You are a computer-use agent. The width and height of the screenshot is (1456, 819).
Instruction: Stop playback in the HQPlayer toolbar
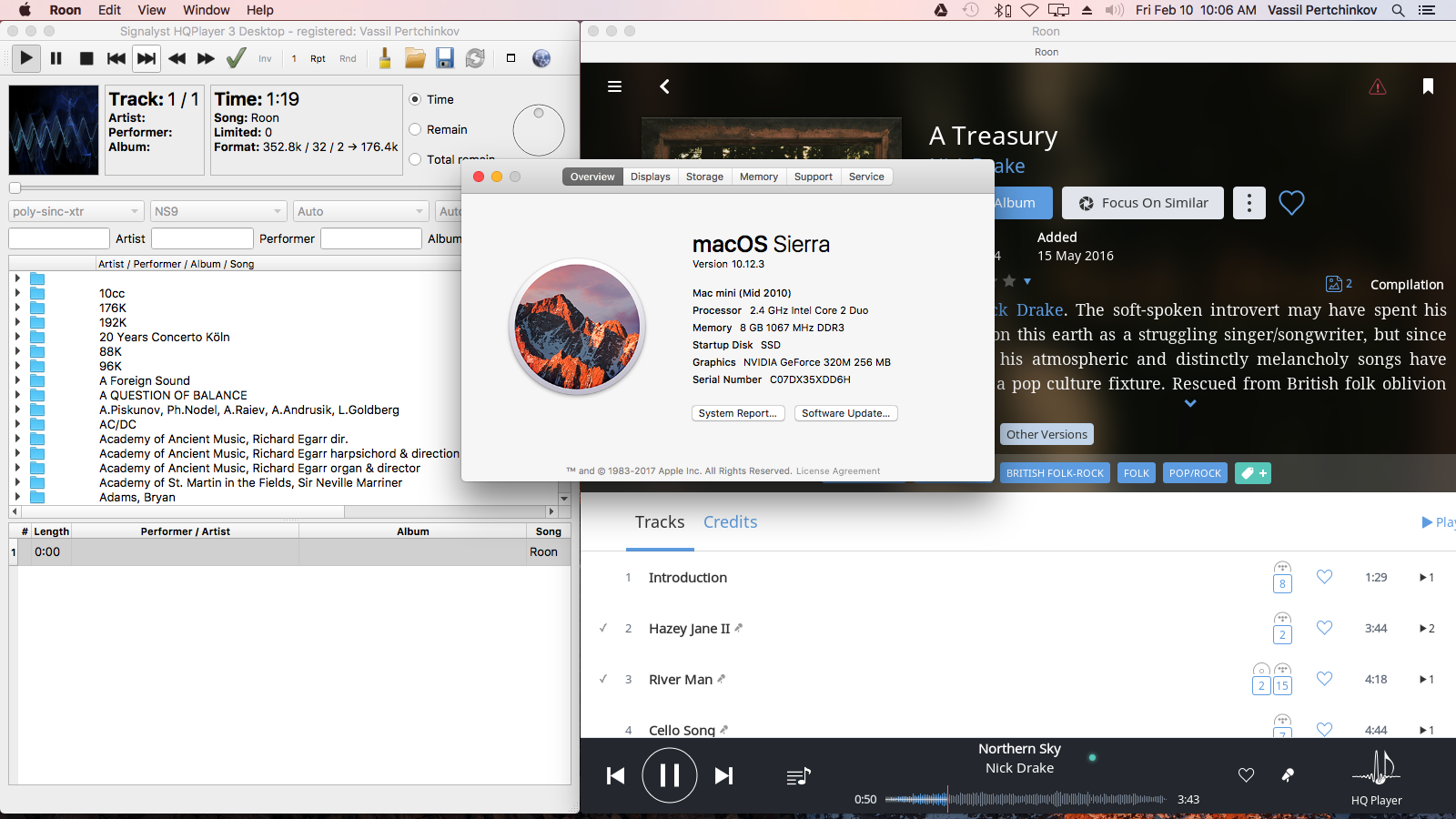coord(86,58)
